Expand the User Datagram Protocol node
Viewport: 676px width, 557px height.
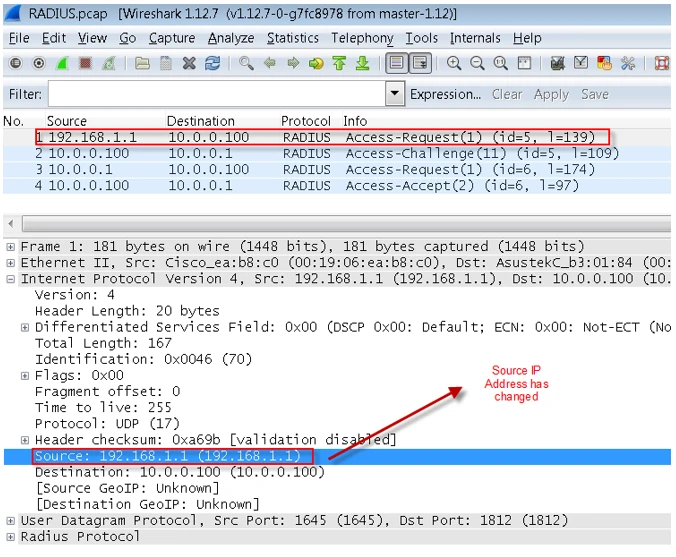pyautogui.click(x=11, y=521)
